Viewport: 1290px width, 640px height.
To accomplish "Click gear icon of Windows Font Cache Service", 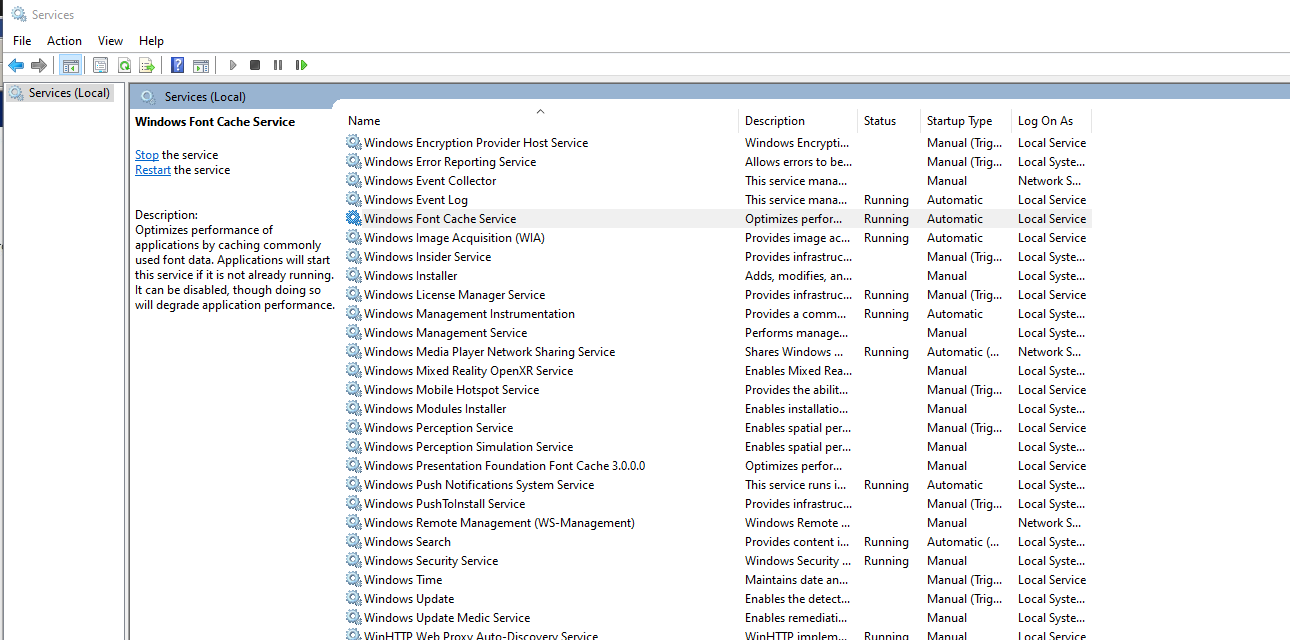I will point(354,219).
